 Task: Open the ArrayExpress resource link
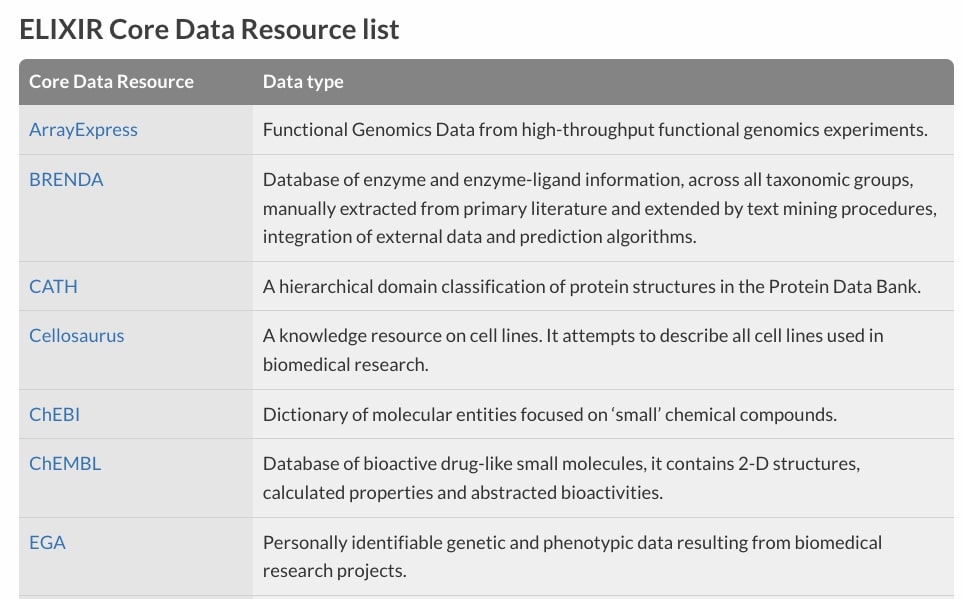[83, 130]
